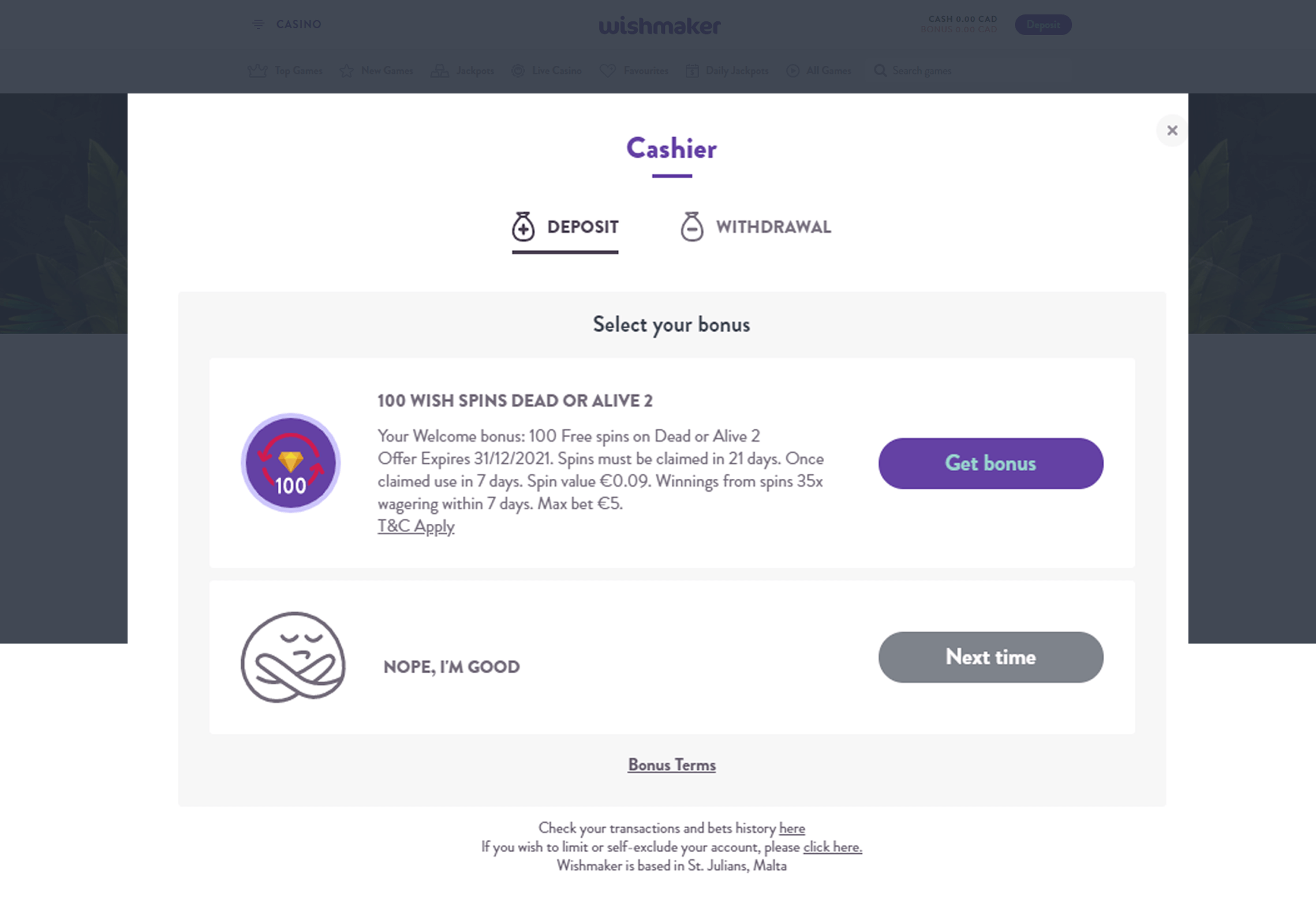Click the search magnifier icon
Screen dimensions: 1316x904
coord(880,70)
